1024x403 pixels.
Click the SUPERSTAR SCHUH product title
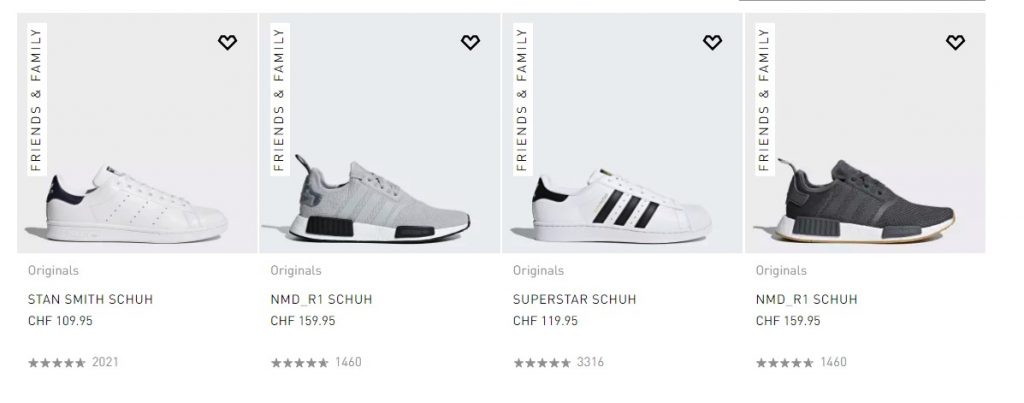coord(574,299)
